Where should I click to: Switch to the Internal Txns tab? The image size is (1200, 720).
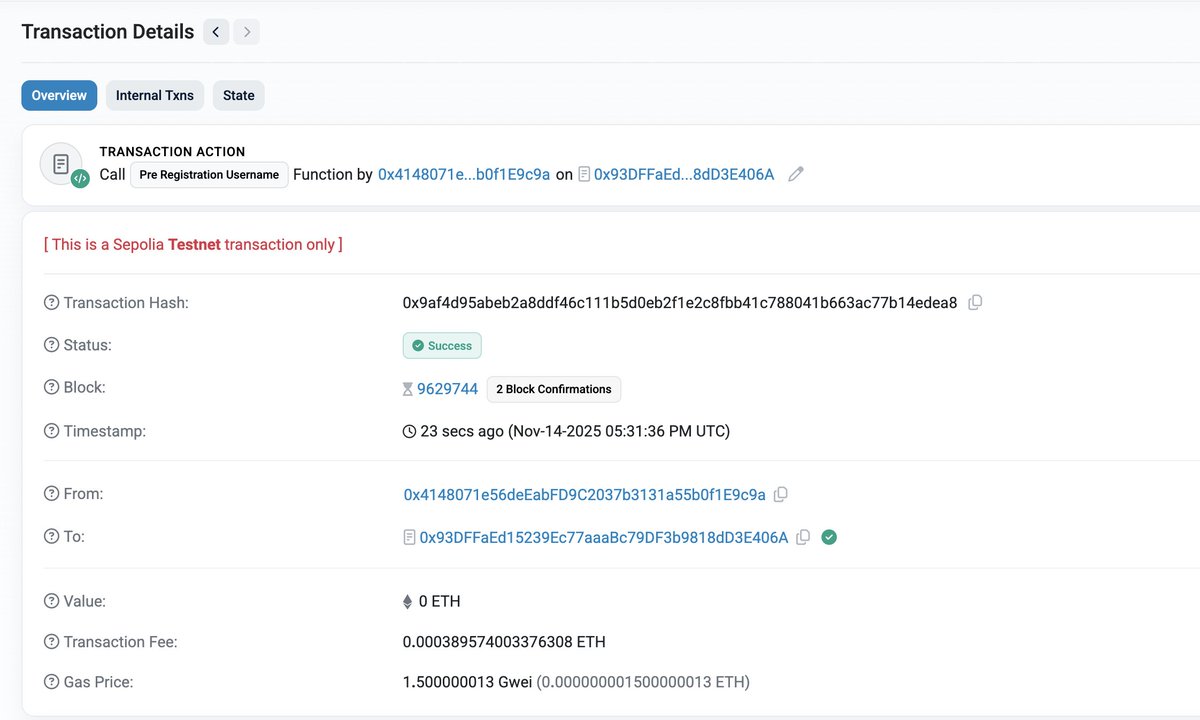[x=155, y=95]
